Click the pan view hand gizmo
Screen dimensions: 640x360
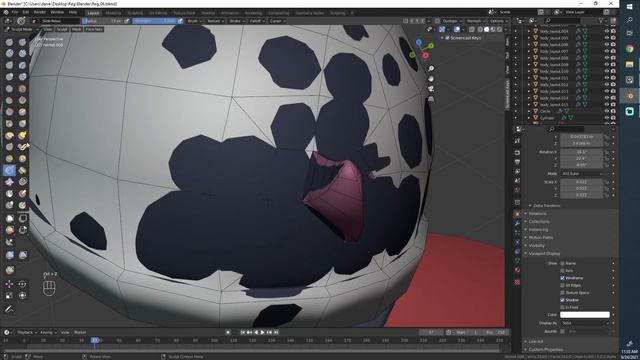pos(431,78)
